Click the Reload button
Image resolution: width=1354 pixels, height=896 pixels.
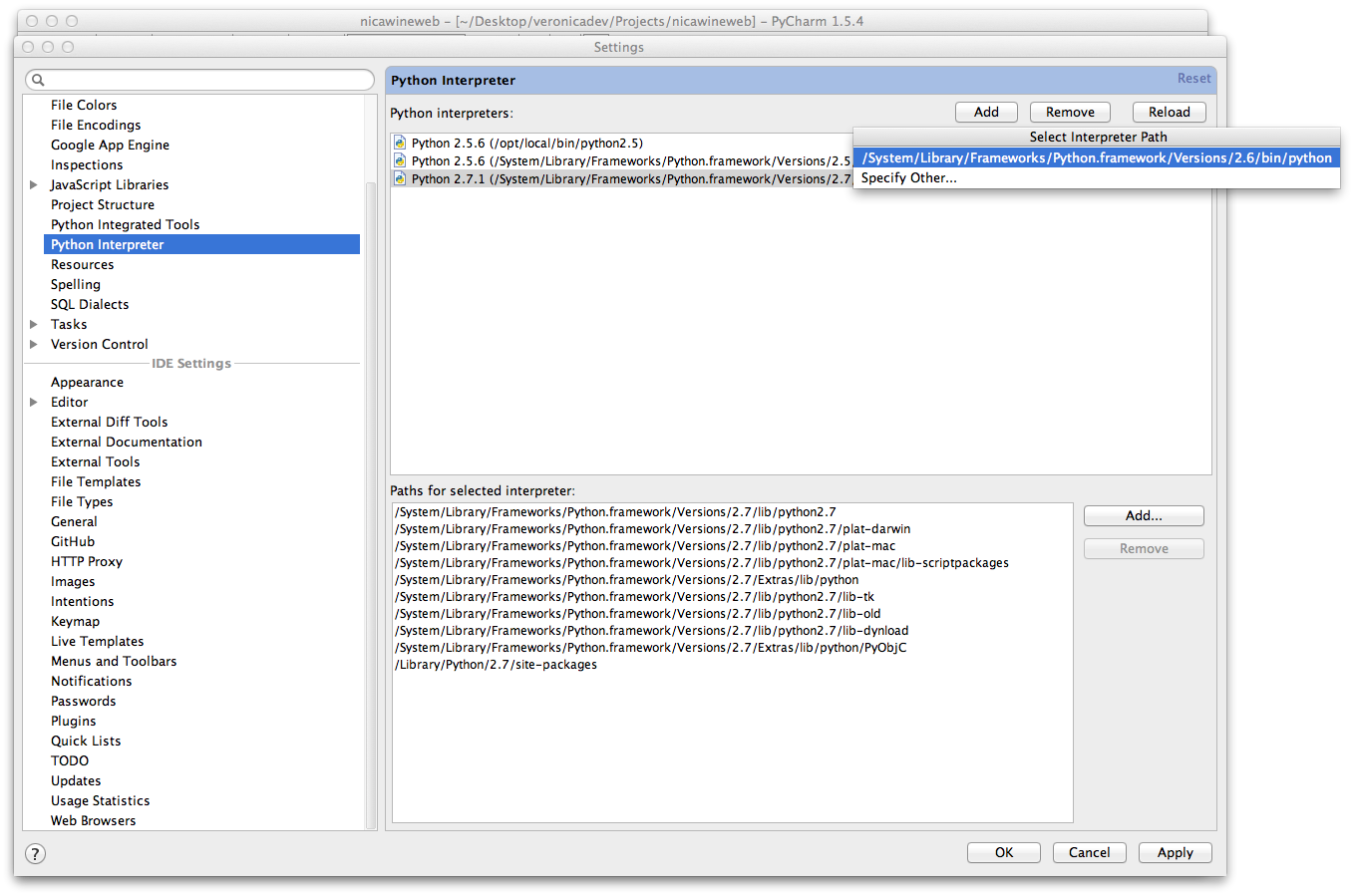click(x=1170, y=113)
